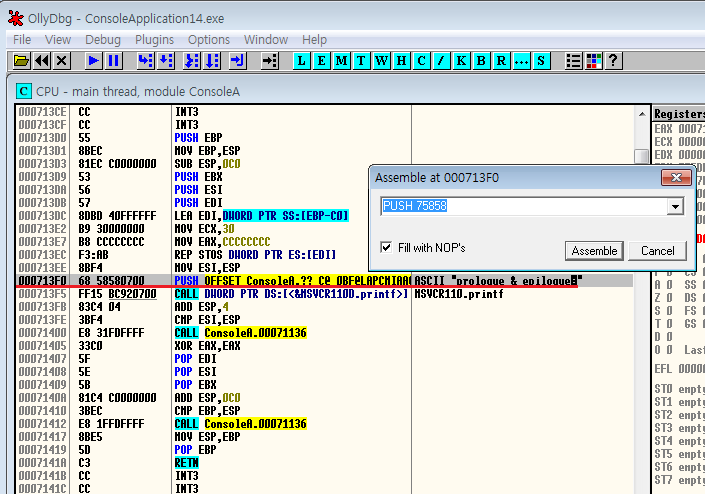
Task: Expand the assemble command history dropdown
Action: coord(675,206)
